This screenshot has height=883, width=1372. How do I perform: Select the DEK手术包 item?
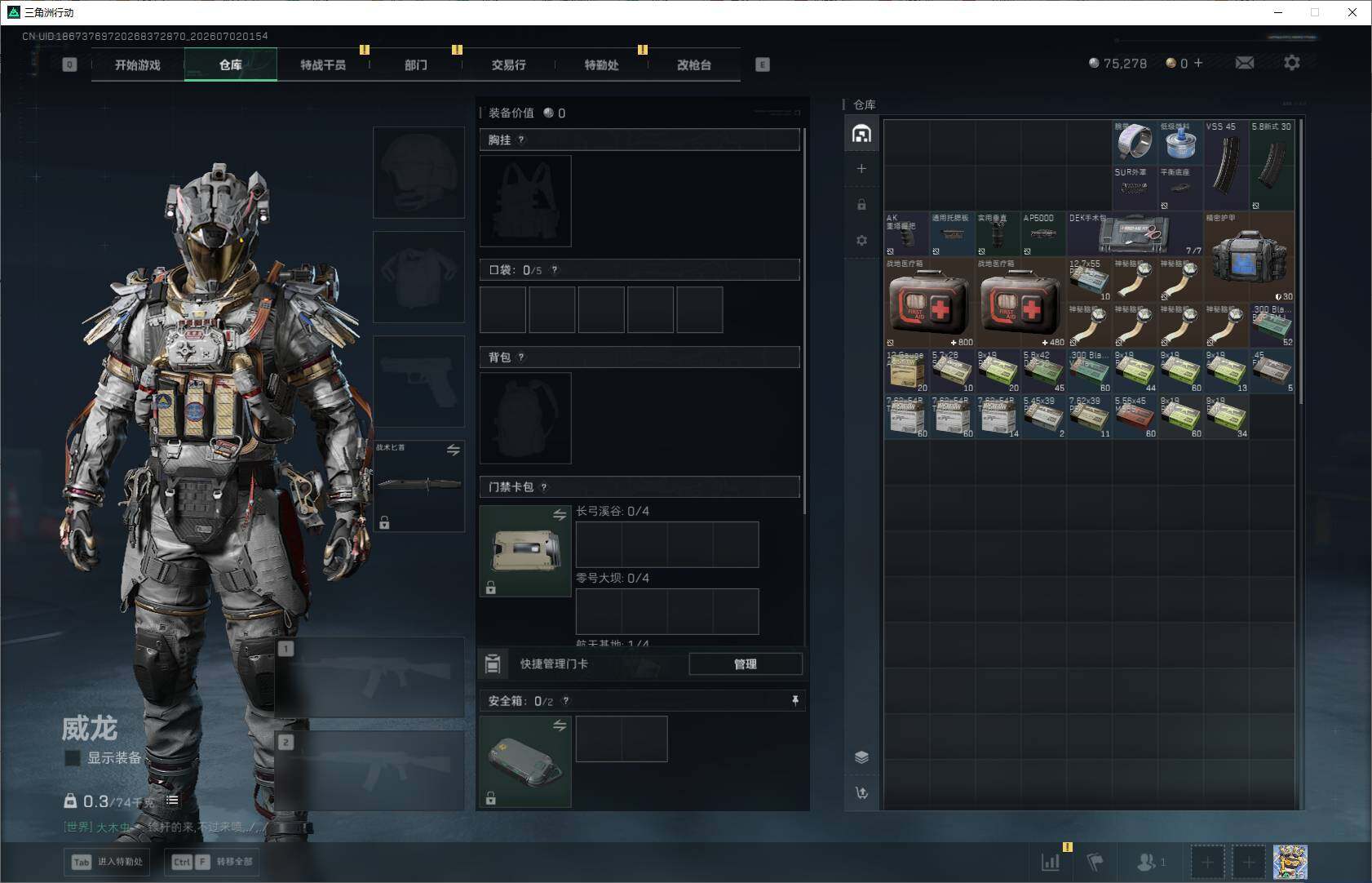[1135, 234]
